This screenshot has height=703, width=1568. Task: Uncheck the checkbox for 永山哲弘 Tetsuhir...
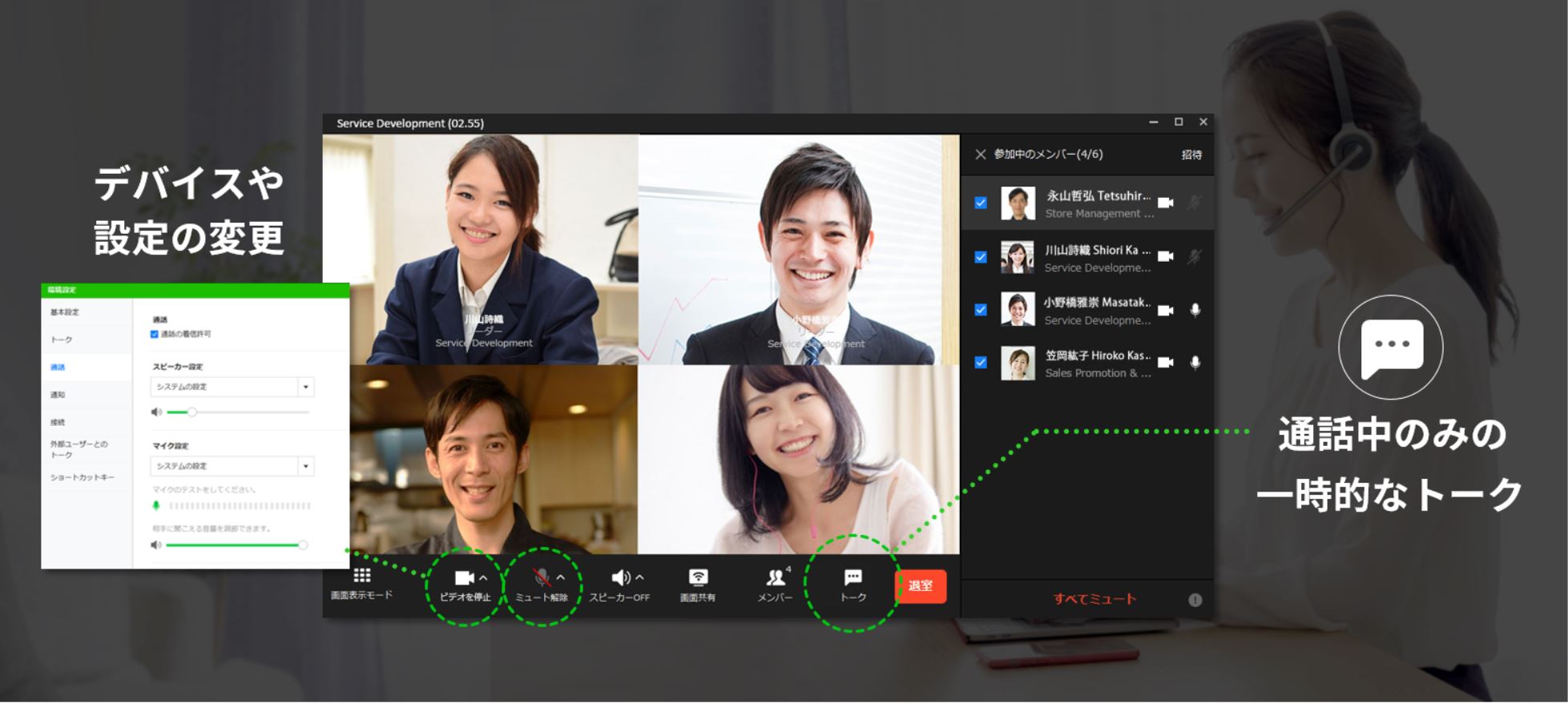point(981,203)
